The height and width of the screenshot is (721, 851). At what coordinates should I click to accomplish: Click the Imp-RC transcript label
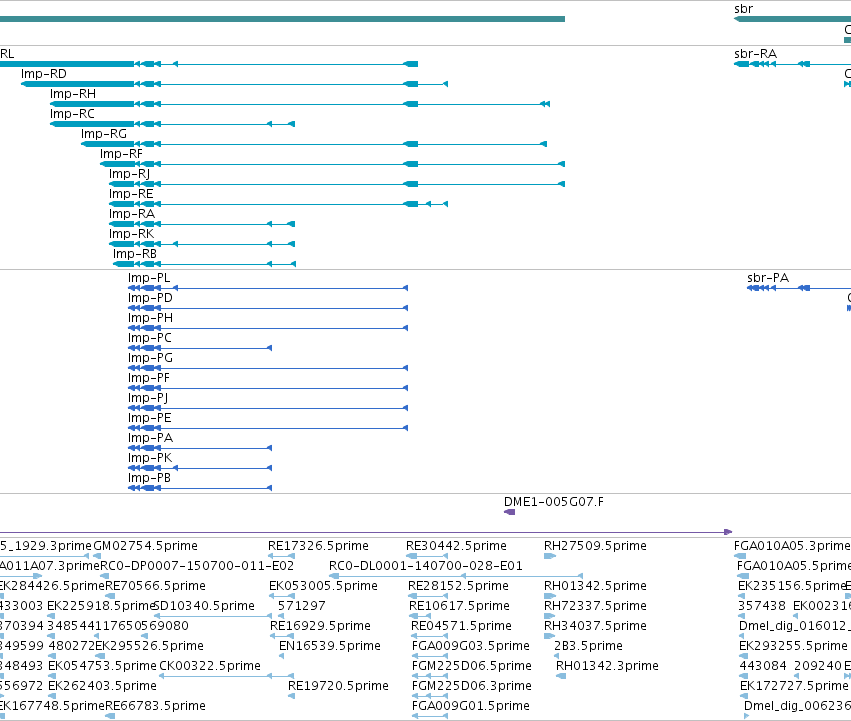click(x=72, y=114)
